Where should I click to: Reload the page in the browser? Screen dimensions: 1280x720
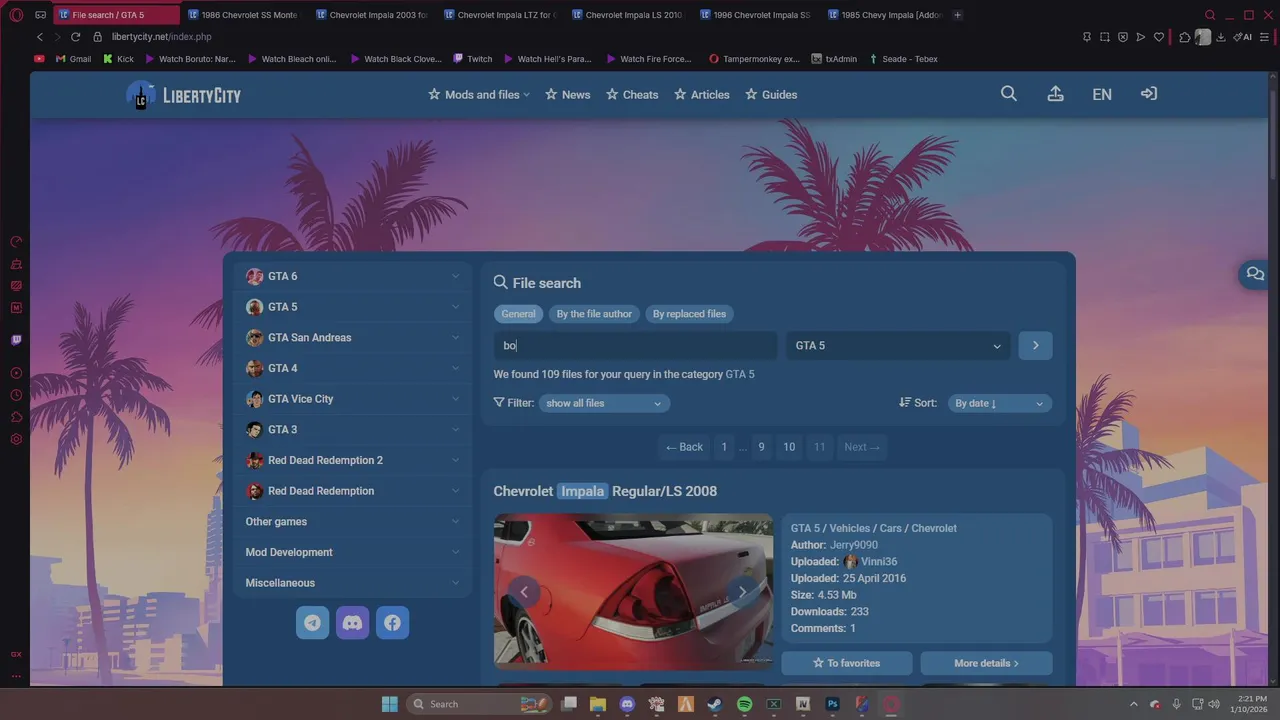[75, 37]
